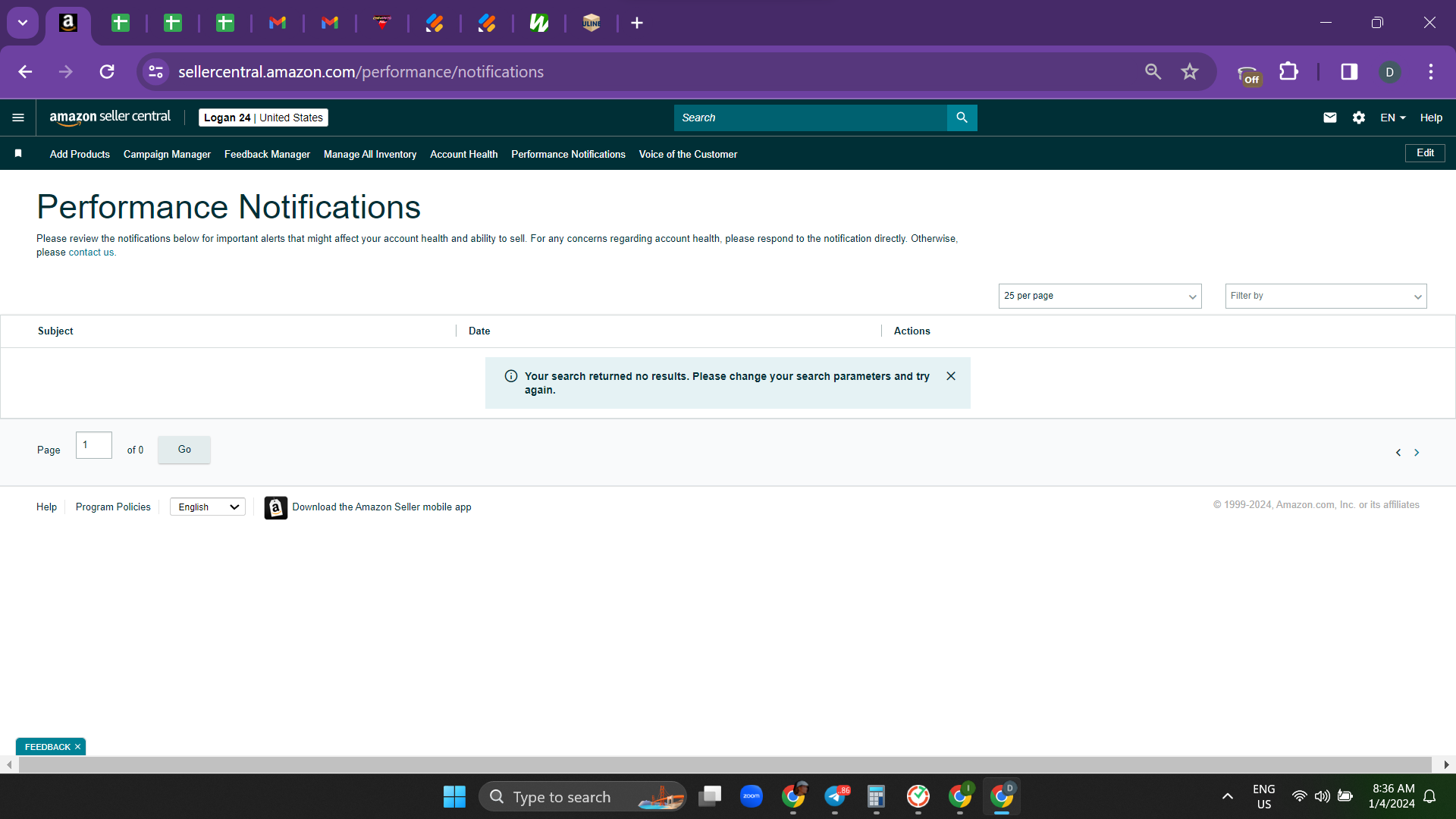The width and height of the screenshot is (1456, 819).
Task: Open the Filter by dropdown
Action: (x=1326, y=296)
